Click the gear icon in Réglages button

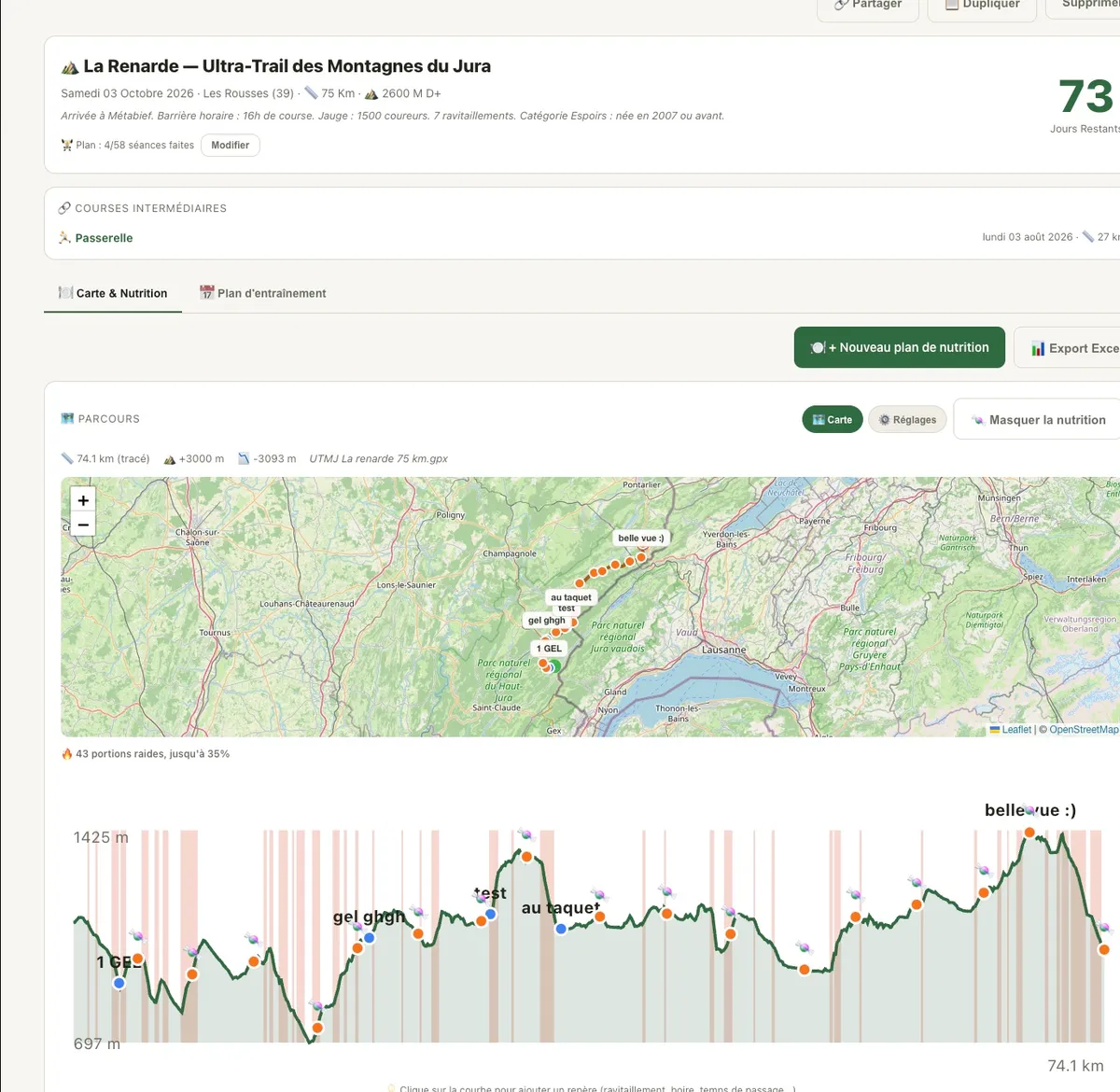tap(885, 420)
